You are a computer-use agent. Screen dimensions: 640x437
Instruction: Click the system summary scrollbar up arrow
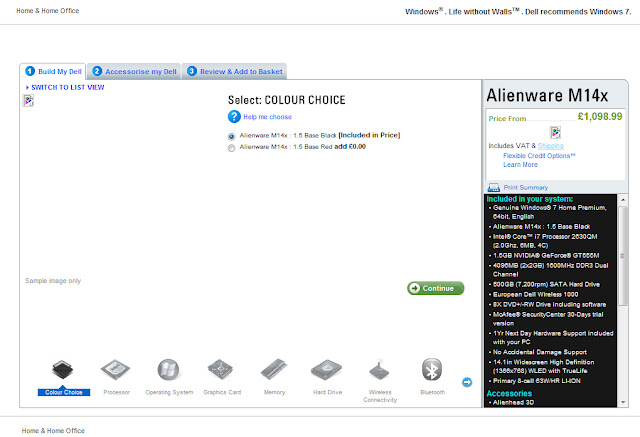(623, 200)
